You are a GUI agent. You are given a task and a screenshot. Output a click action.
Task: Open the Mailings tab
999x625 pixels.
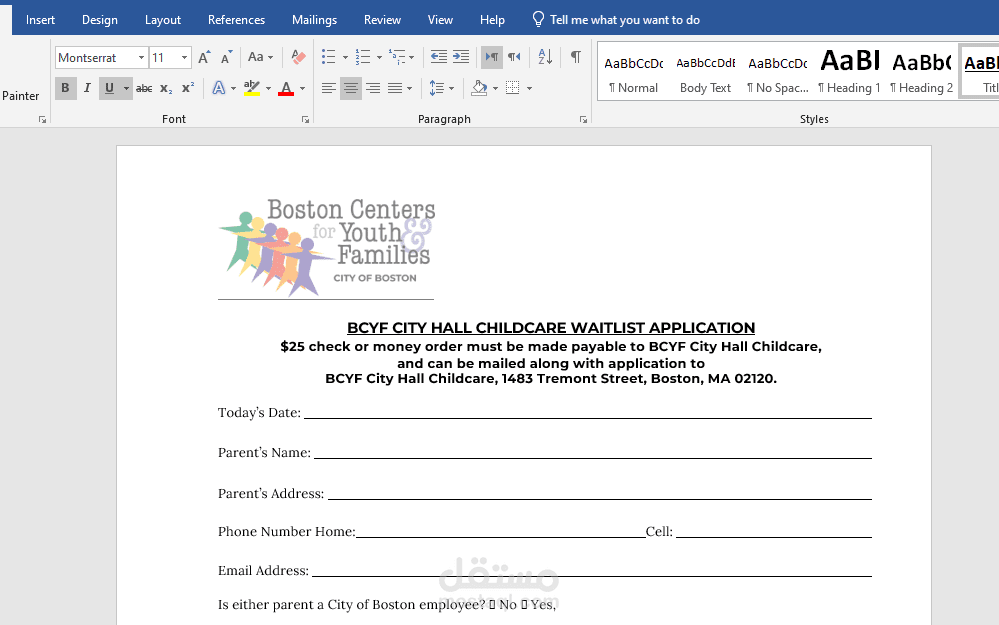click(314, 20)
